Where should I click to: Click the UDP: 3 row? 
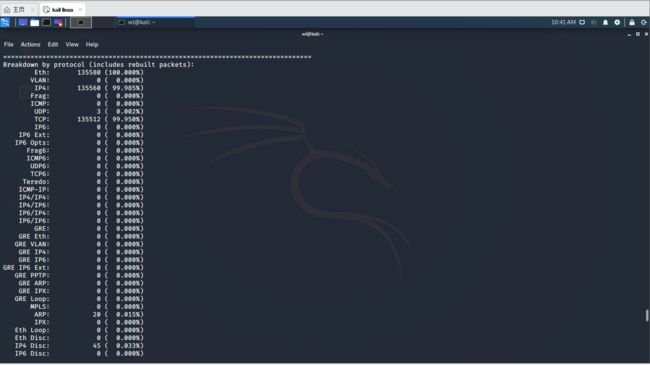click(x=89, y=112)
